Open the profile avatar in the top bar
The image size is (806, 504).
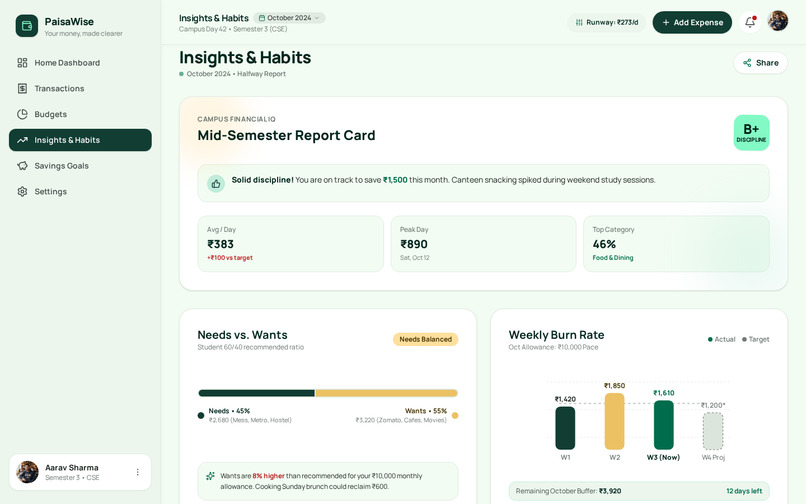(x=778, y=21)
